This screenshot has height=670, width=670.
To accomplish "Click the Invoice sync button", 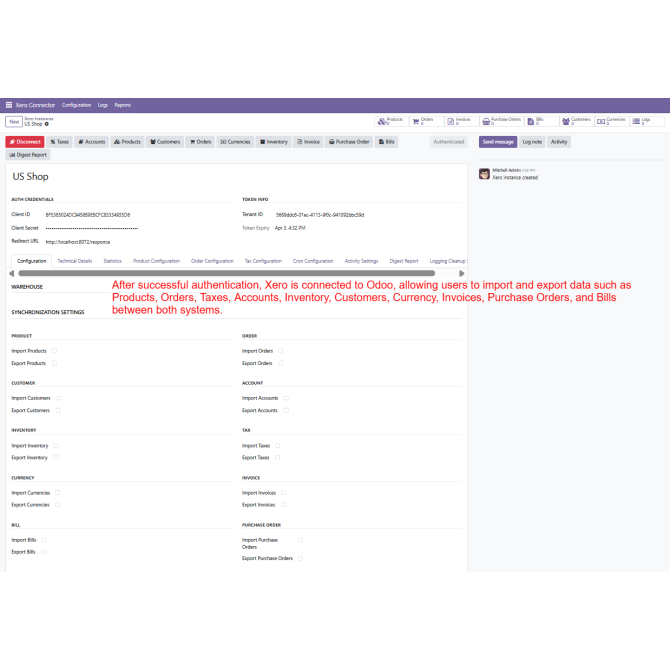I will pos(309,142).
